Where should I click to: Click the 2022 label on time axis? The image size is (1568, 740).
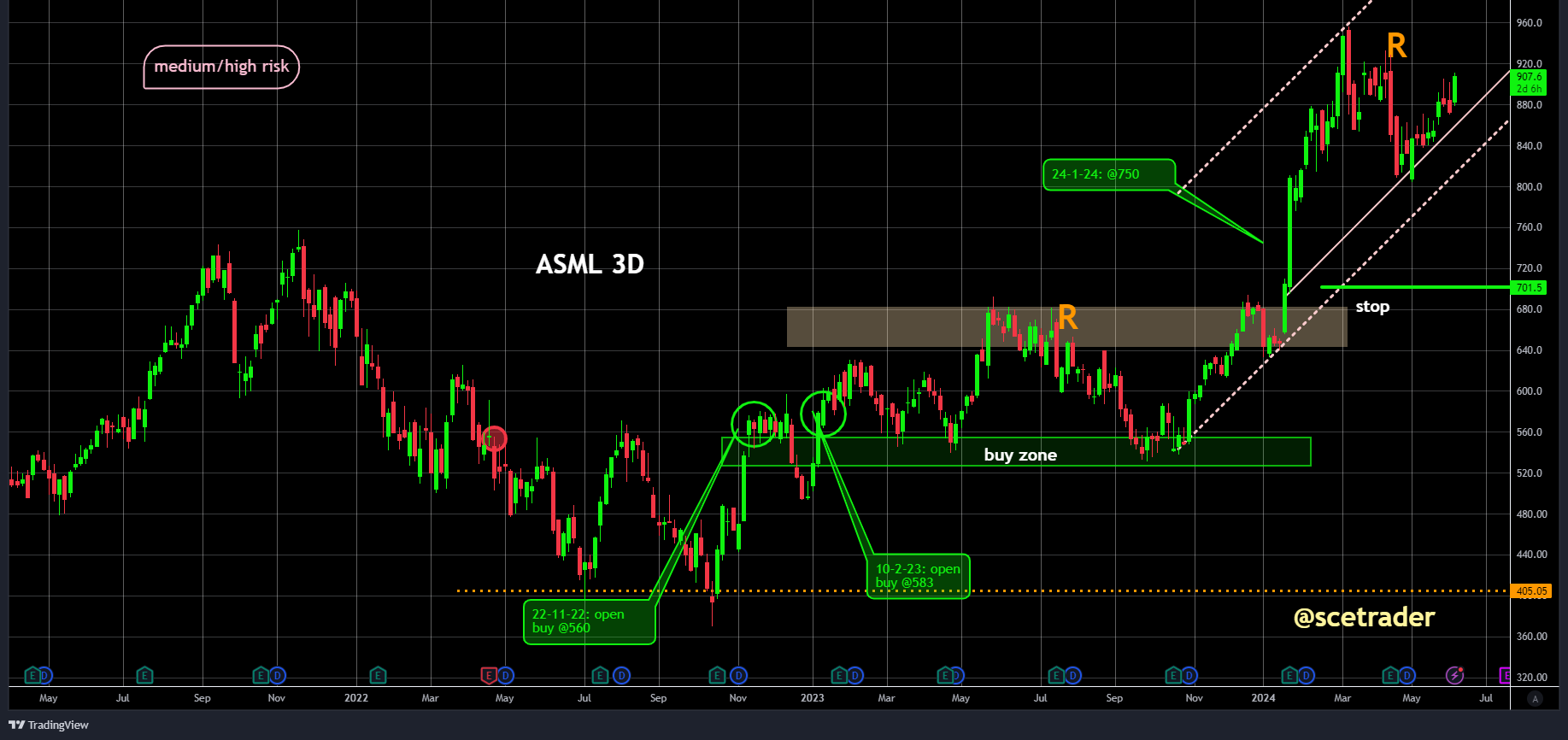tap(356, 698)
